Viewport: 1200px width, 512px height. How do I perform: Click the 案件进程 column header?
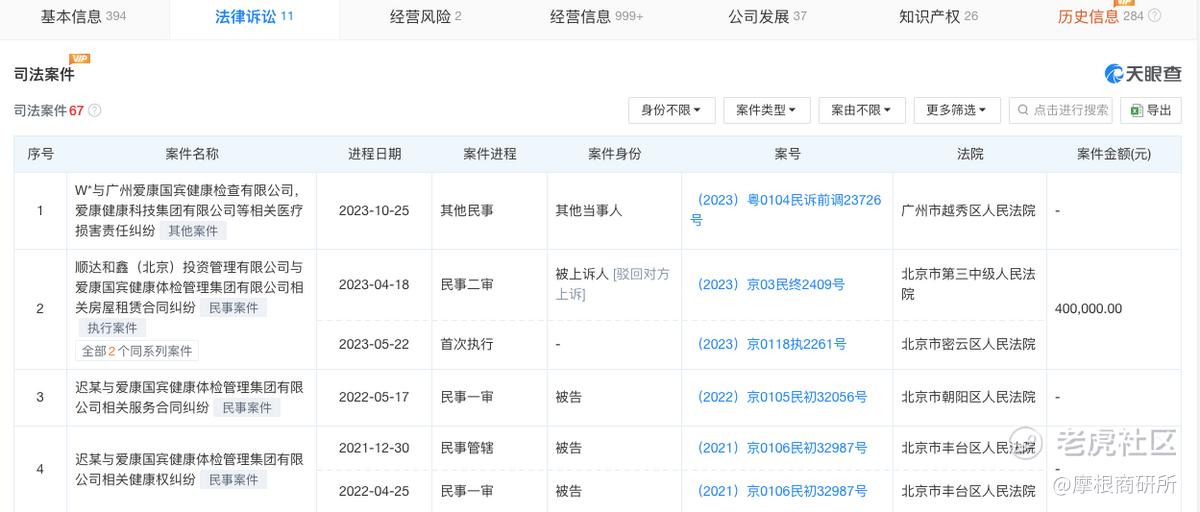pos(490,154)
